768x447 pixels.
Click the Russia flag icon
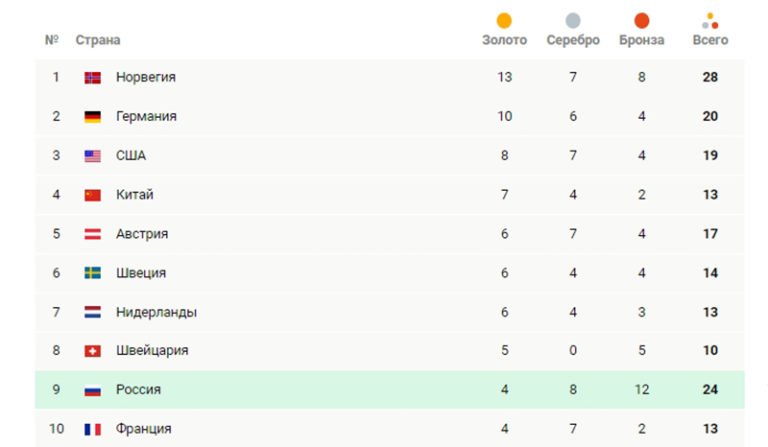pyautogui.click(x=93, y=390)
